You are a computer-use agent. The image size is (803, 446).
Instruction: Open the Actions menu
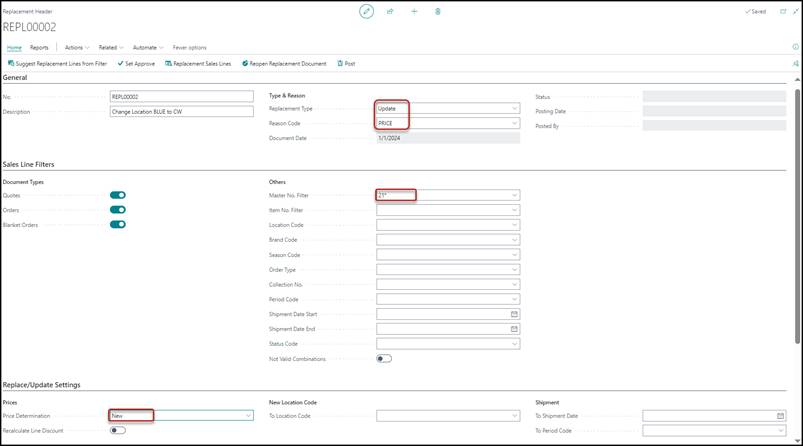tap(77, 47)
